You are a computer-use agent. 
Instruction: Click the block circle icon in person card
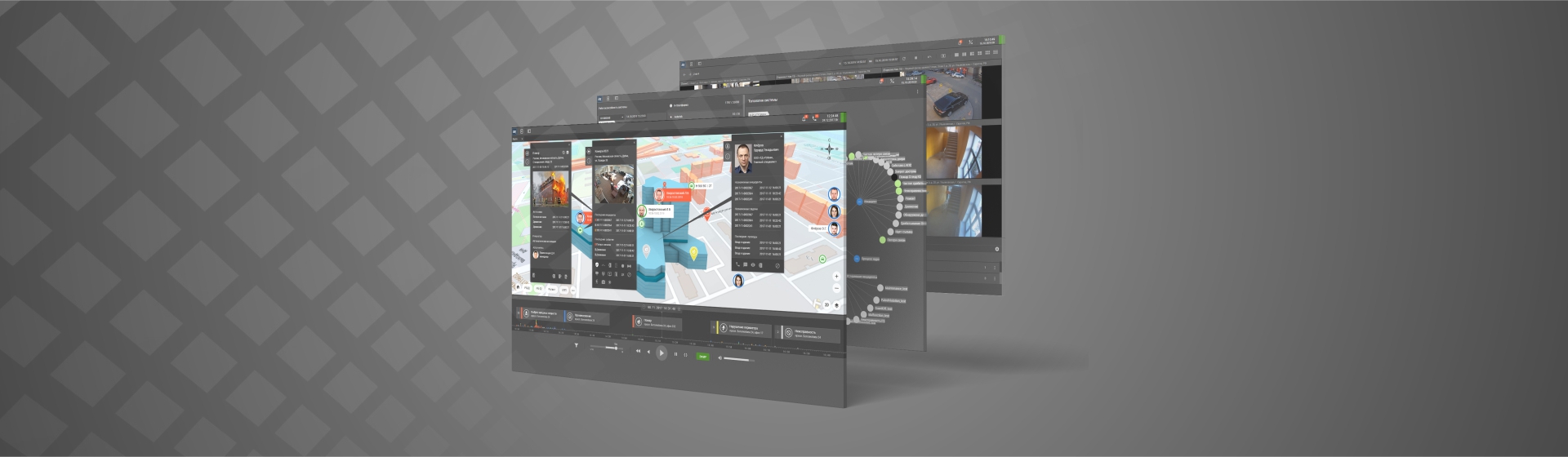point(777,265)
